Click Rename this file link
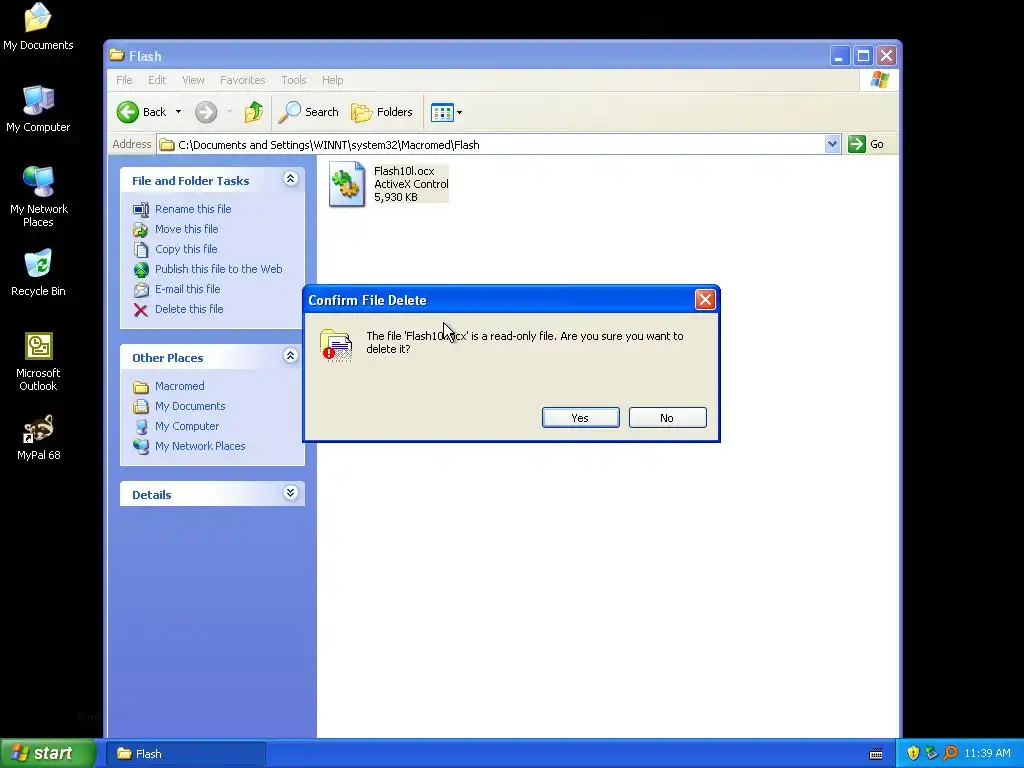 click(x=193, y=209)
